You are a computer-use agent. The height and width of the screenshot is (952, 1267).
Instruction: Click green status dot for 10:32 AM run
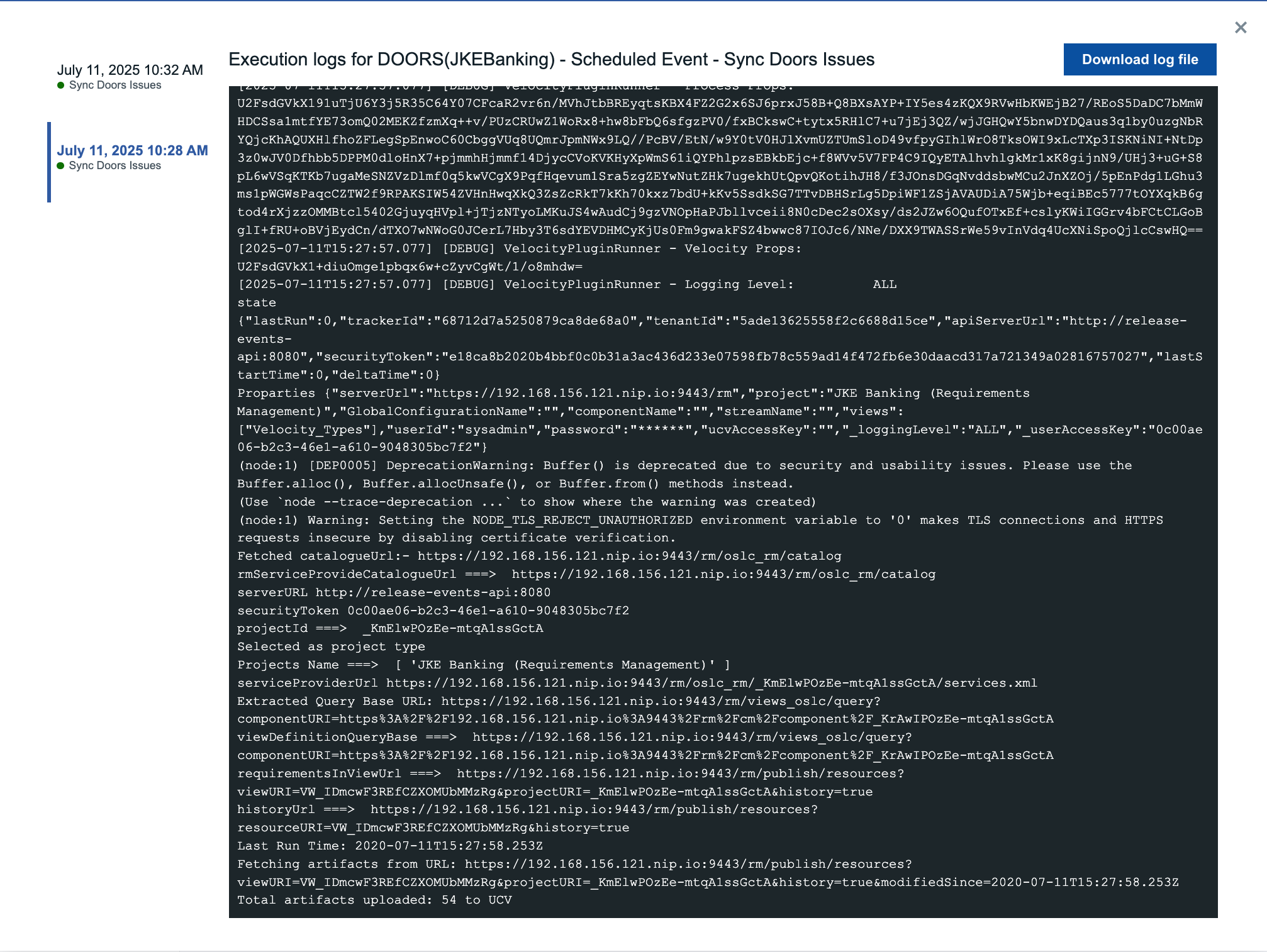[x=61, y=86]
